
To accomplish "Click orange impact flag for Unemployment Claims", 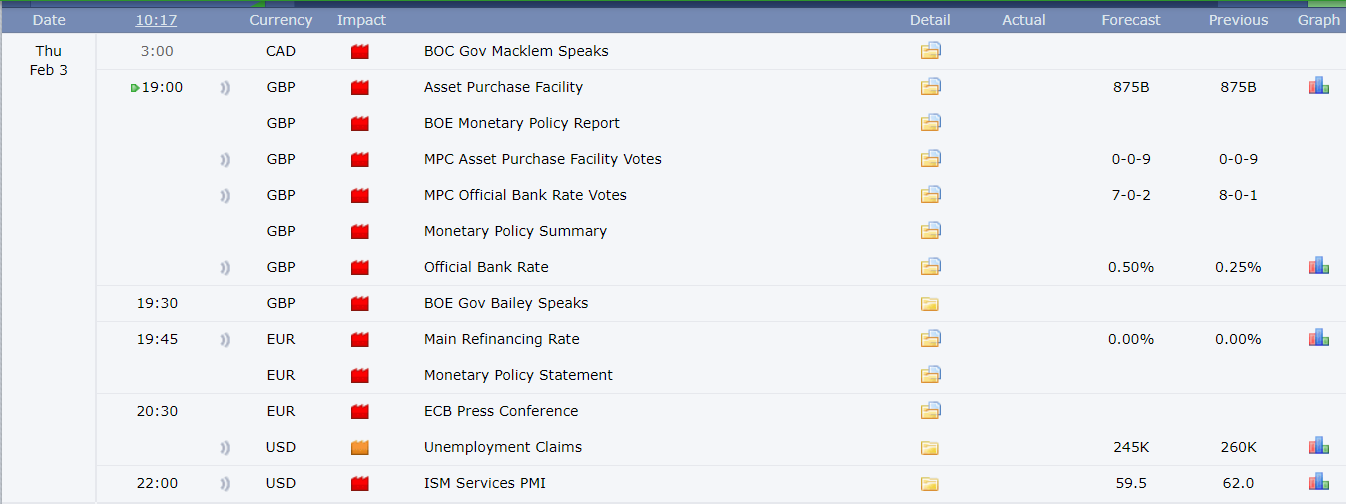I will point(360,447).
